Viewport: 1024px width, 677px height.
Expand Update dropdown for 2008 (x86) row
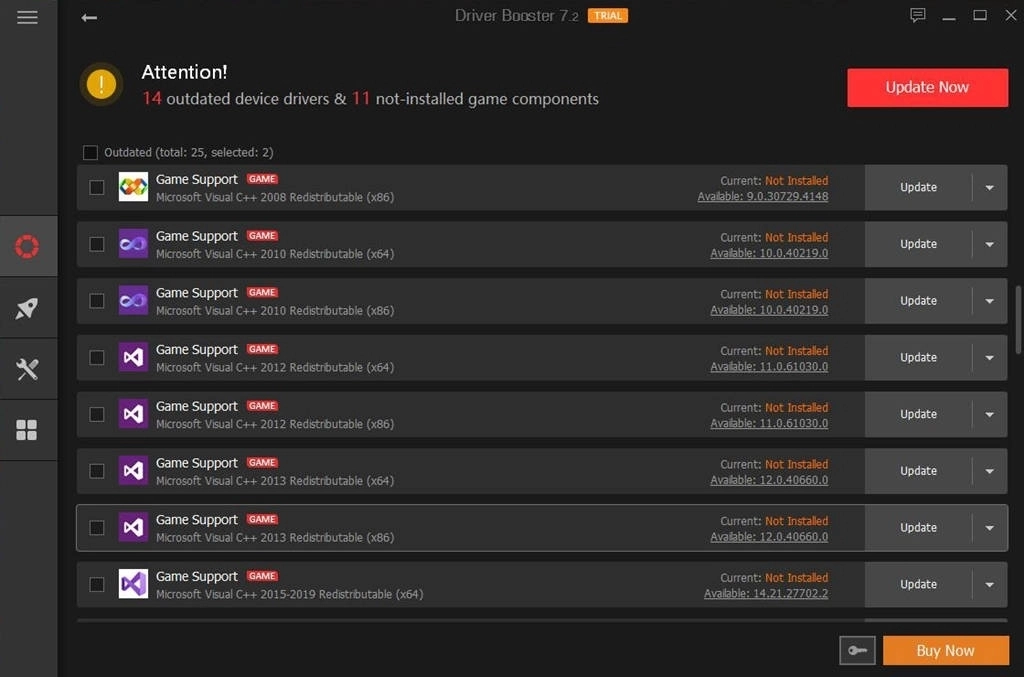tap(989, 187)
